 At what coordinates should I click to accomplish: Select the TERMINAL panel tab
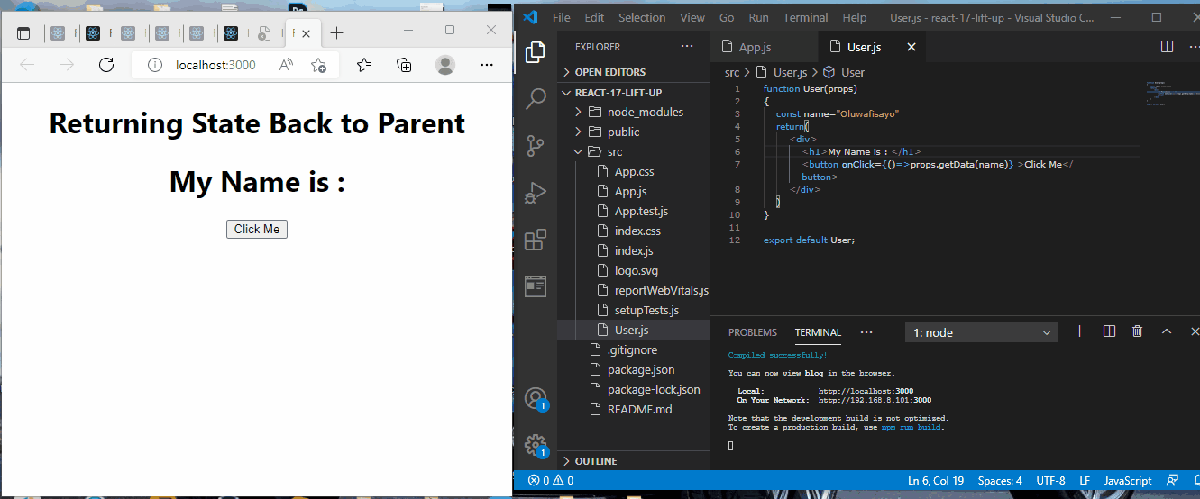click(x=817, y=332)
